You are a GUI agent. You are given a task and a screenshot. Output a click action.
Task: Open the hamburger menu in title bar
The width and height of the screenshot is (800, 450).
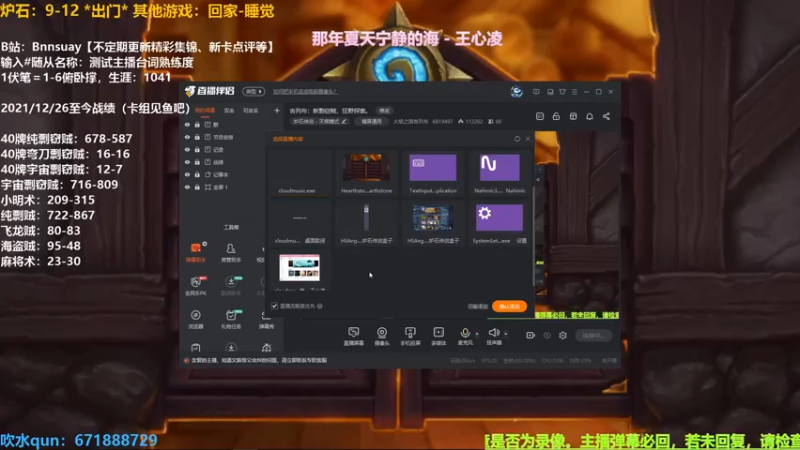(x=574, y=92)
